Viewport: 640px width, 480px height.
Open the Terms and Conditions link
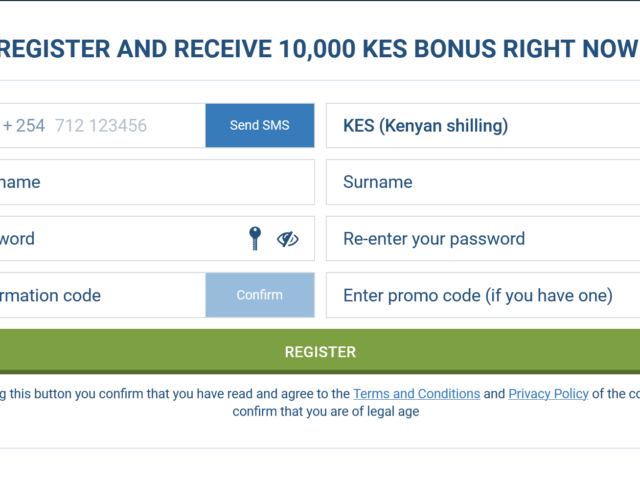click(x=416, y=393)
